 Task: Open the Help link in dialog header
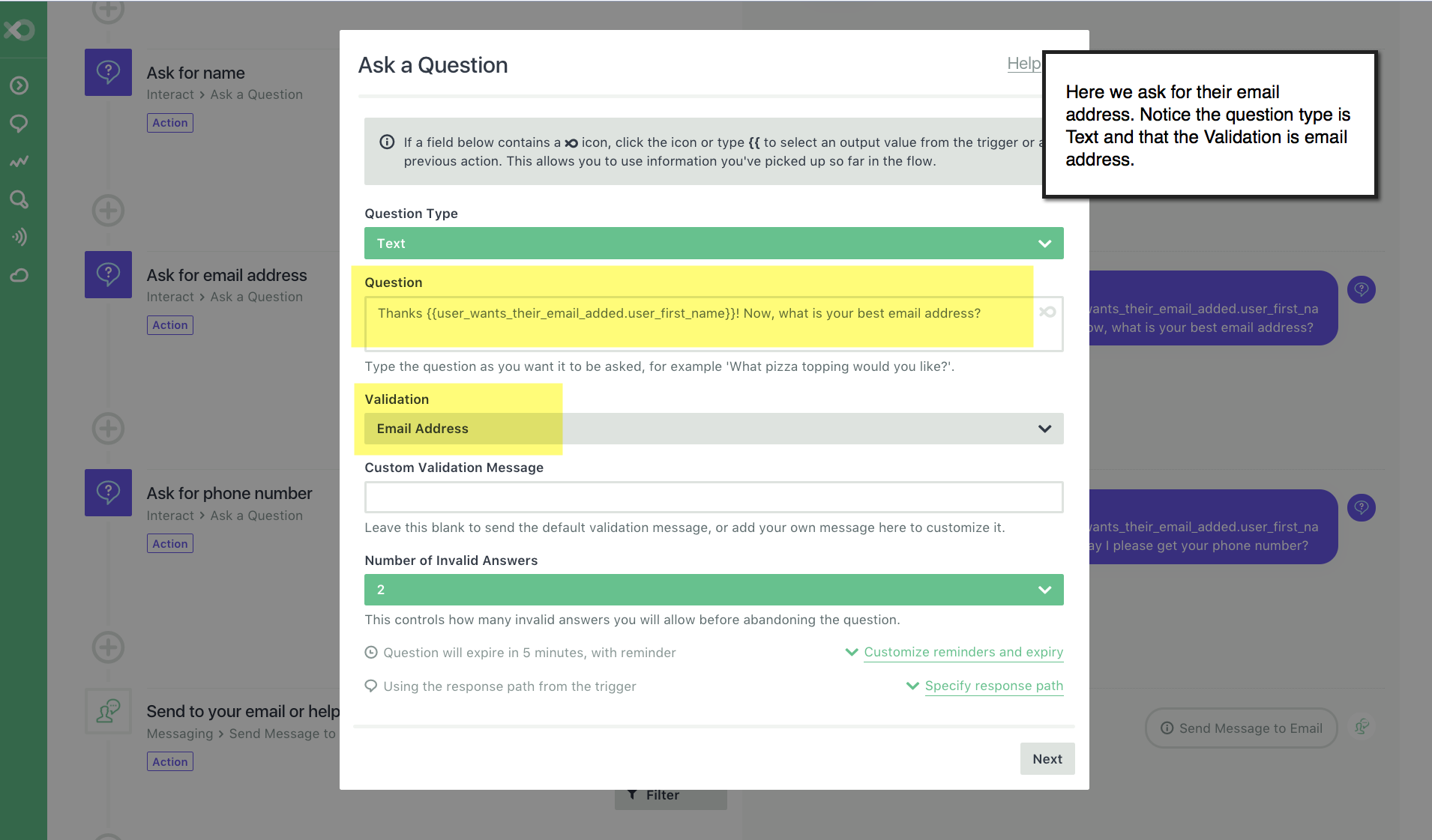tap(1023, 64)
